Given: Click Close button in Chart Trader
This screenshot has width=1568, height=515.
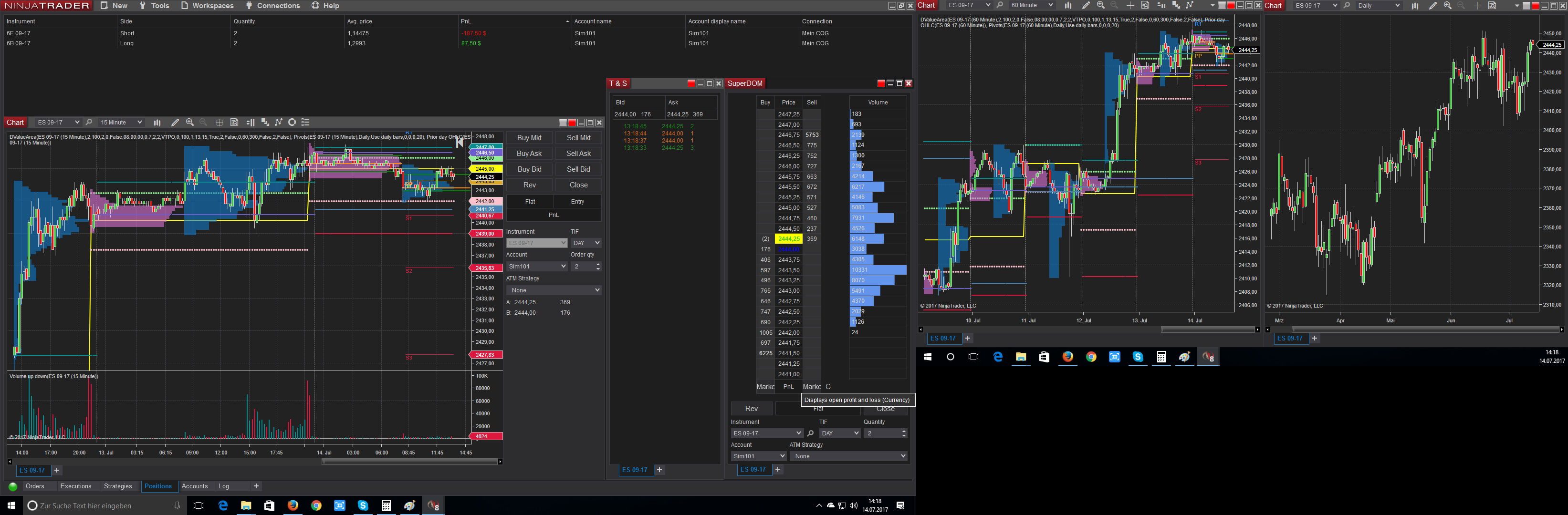Looking at the screenshot, I should click(578, 185).
